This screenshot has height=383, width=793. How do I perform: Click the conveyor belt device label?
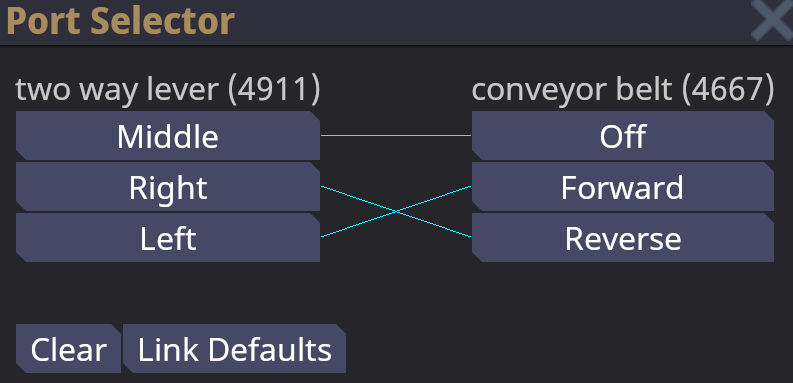[623, 89]
